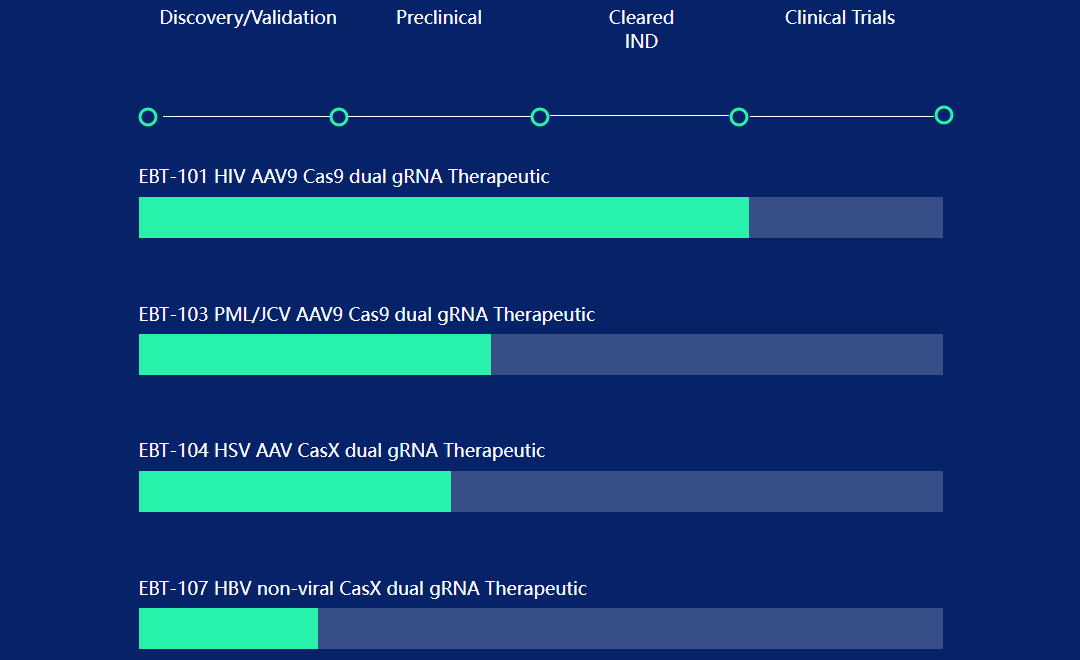This screenshot has height=660, width=1080.
Task: Select the second circle marker on the timeline
Action: coord(339,117)
